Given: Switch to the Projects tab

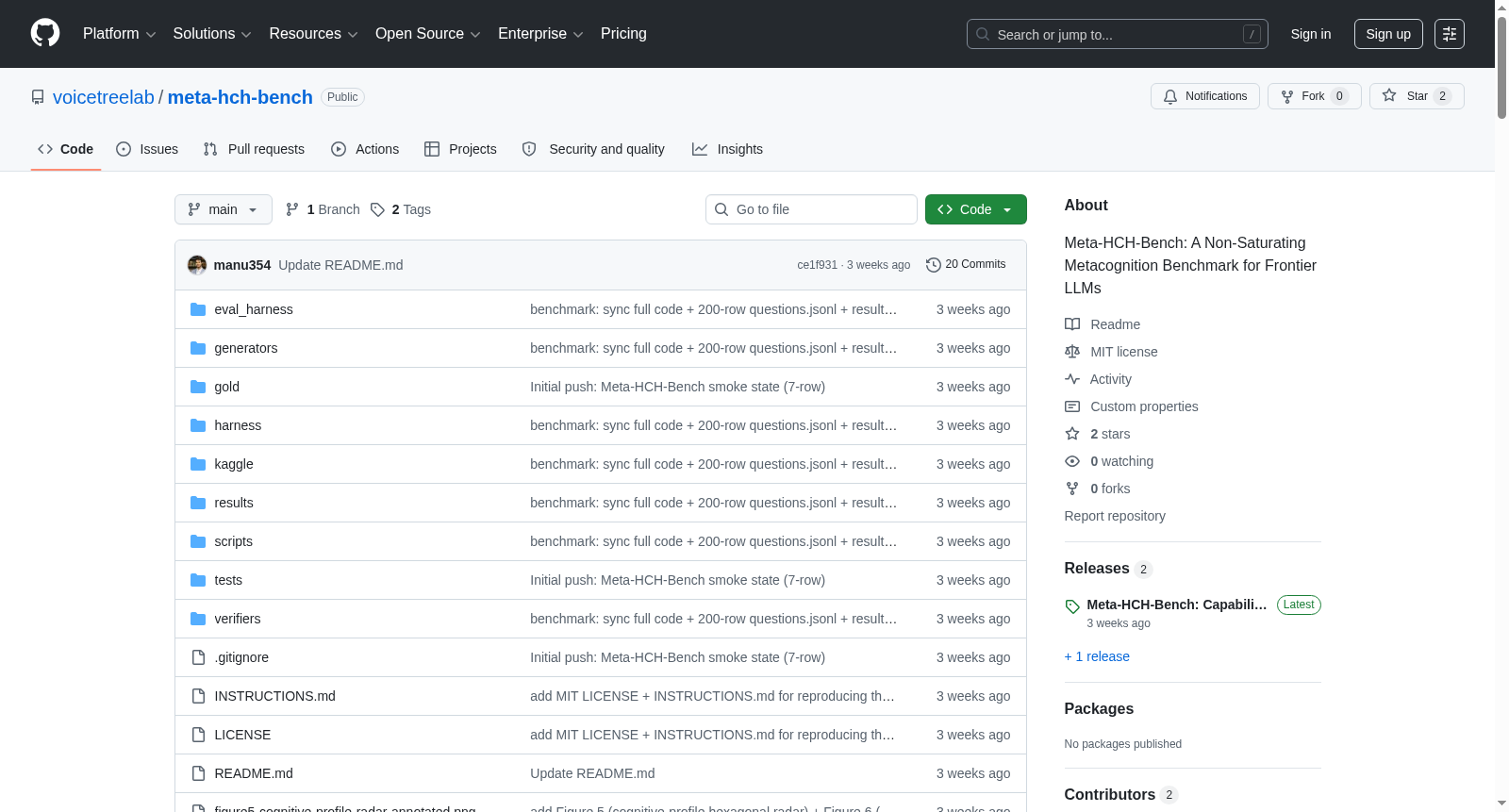Looking at the screenshot, I should (460, 149).
